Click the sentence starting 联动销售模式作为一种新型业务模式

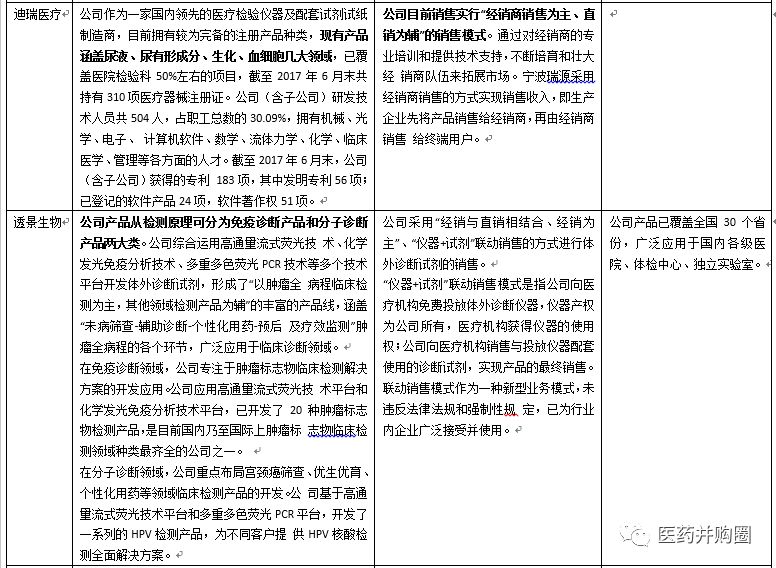(488, 388)
